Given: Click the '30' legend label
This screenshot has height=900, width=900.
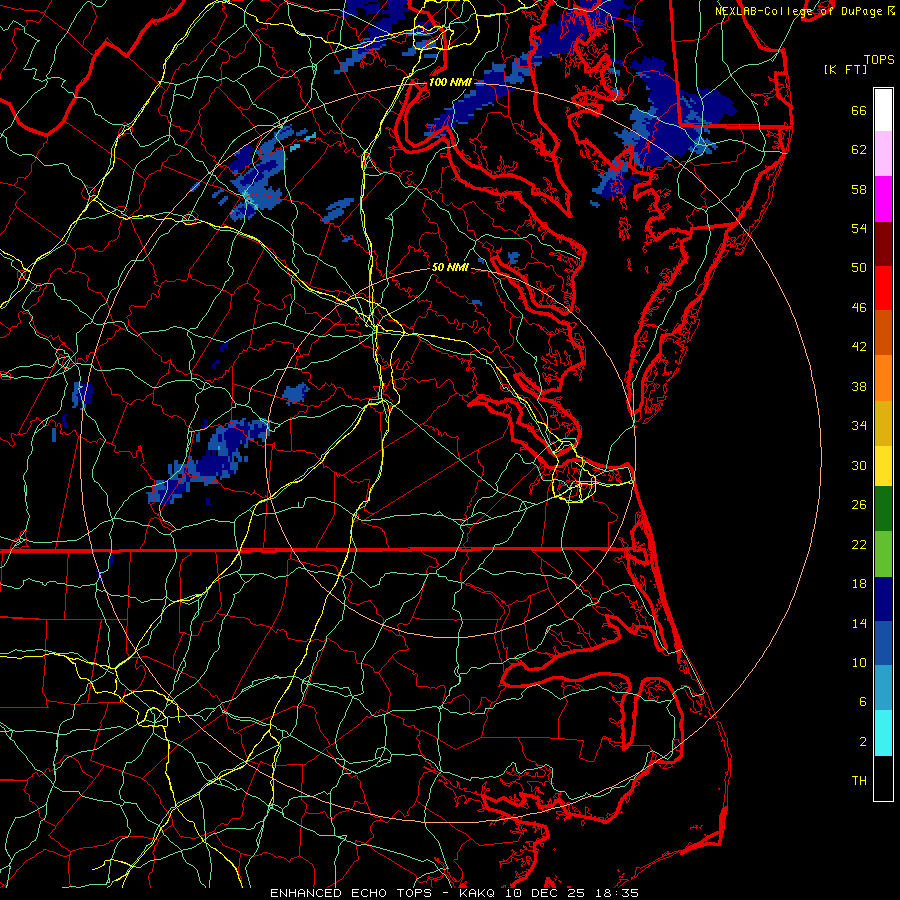Looking at the screenshot, I should click(859, 465).
